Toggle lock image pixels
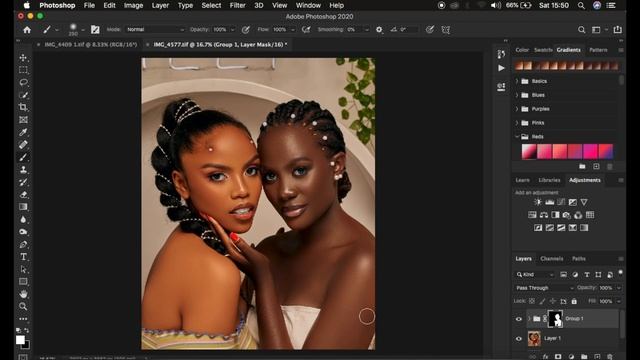This screenshot has width=640, height=360. [x=542, y=301]
